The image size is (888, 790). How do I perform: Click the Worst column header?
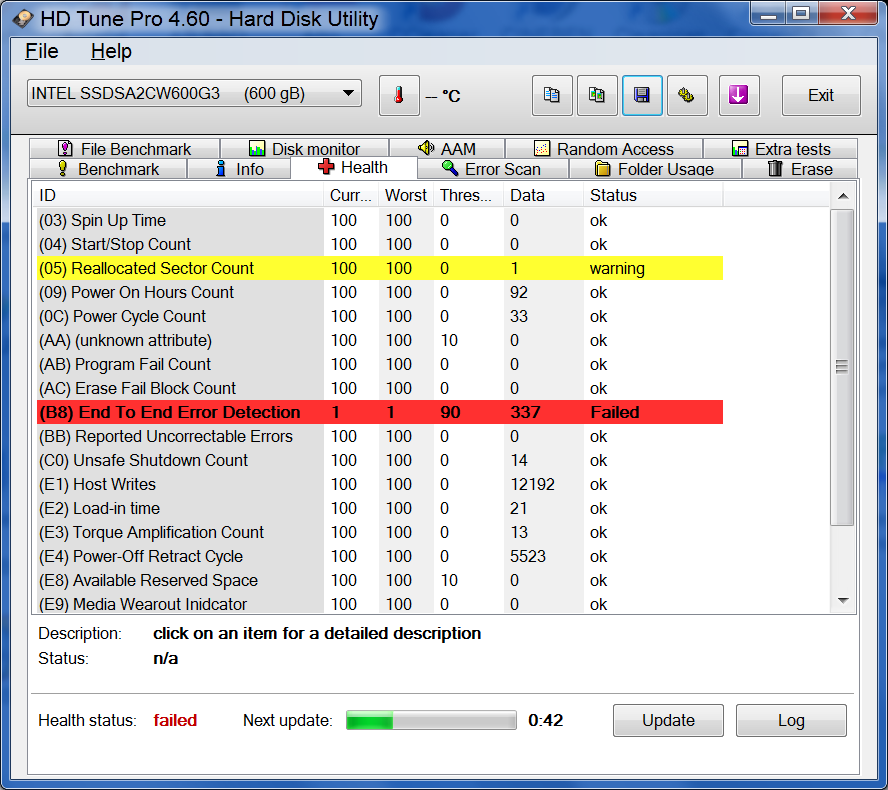point(406,195)
